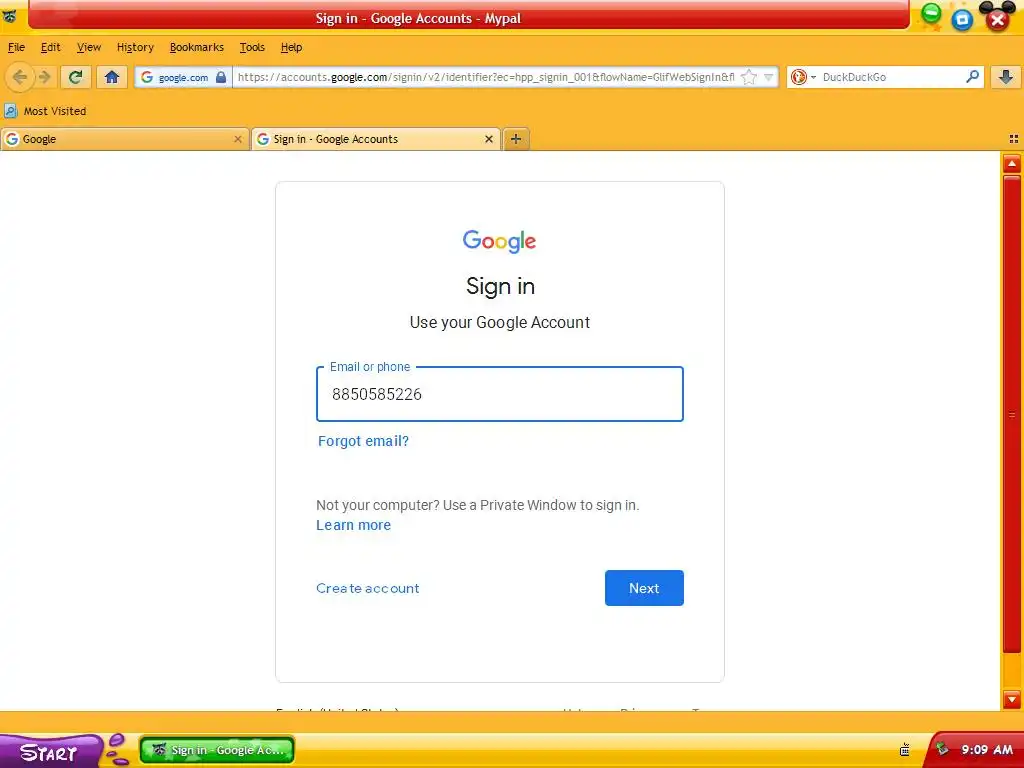Go forward using the forward arrow
This screenshot has width=1024, height=768.
[x=44, y=77]
